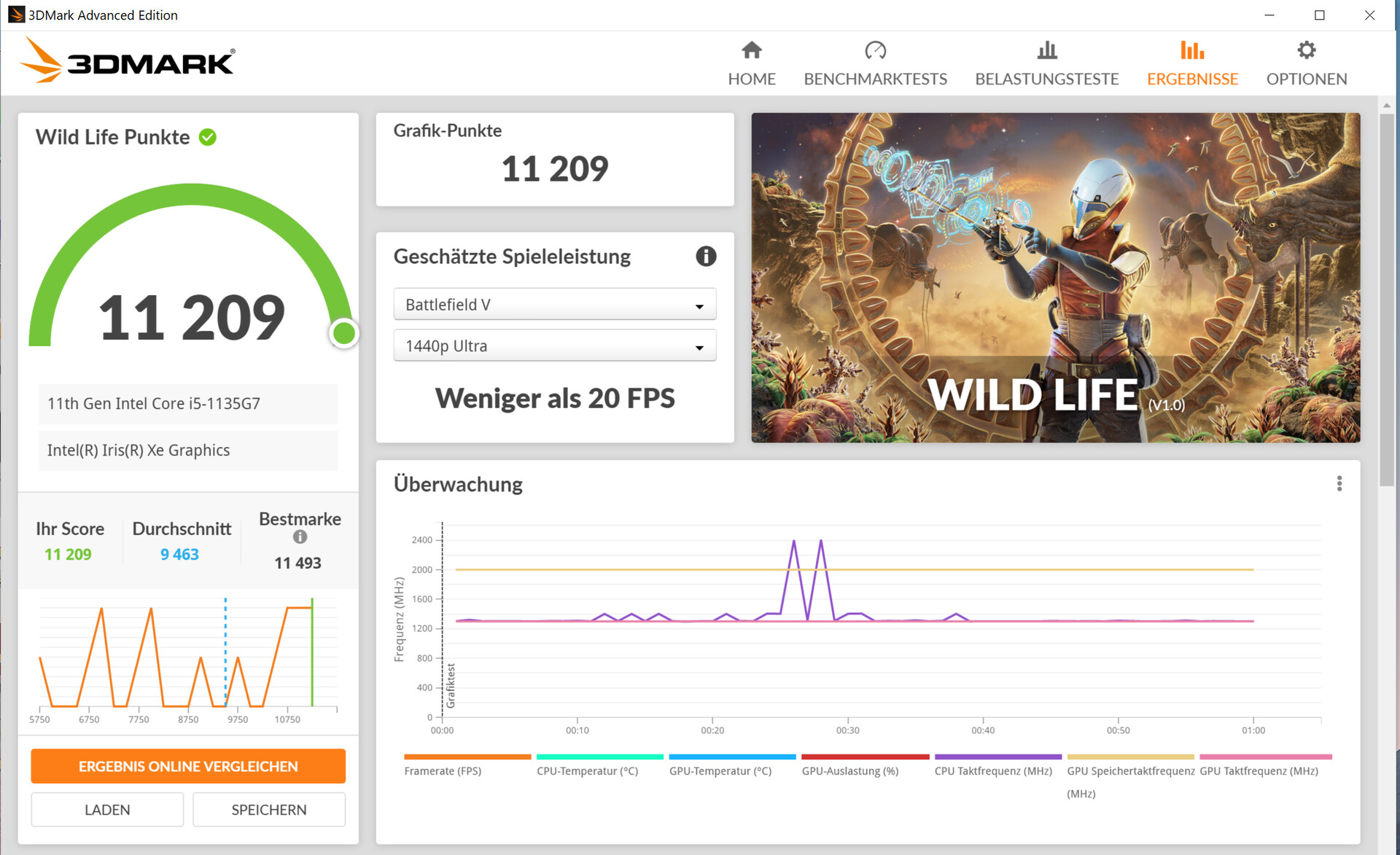1400x855 pixels.
Task: Toggle the CPU-Temperatur legend series
Action: click(587, 770)
